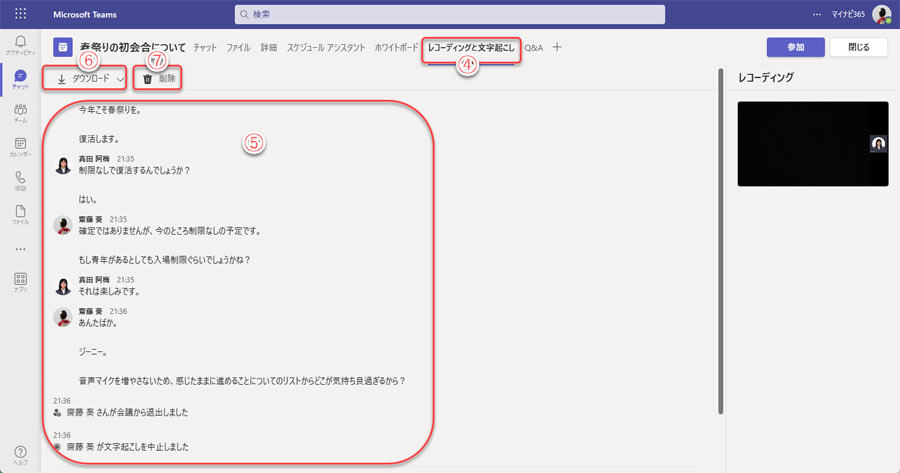Switch to the ファイル tab
The height and width of the screenshot is (473, 900).
pyautogui.click(x=238, y=48)
